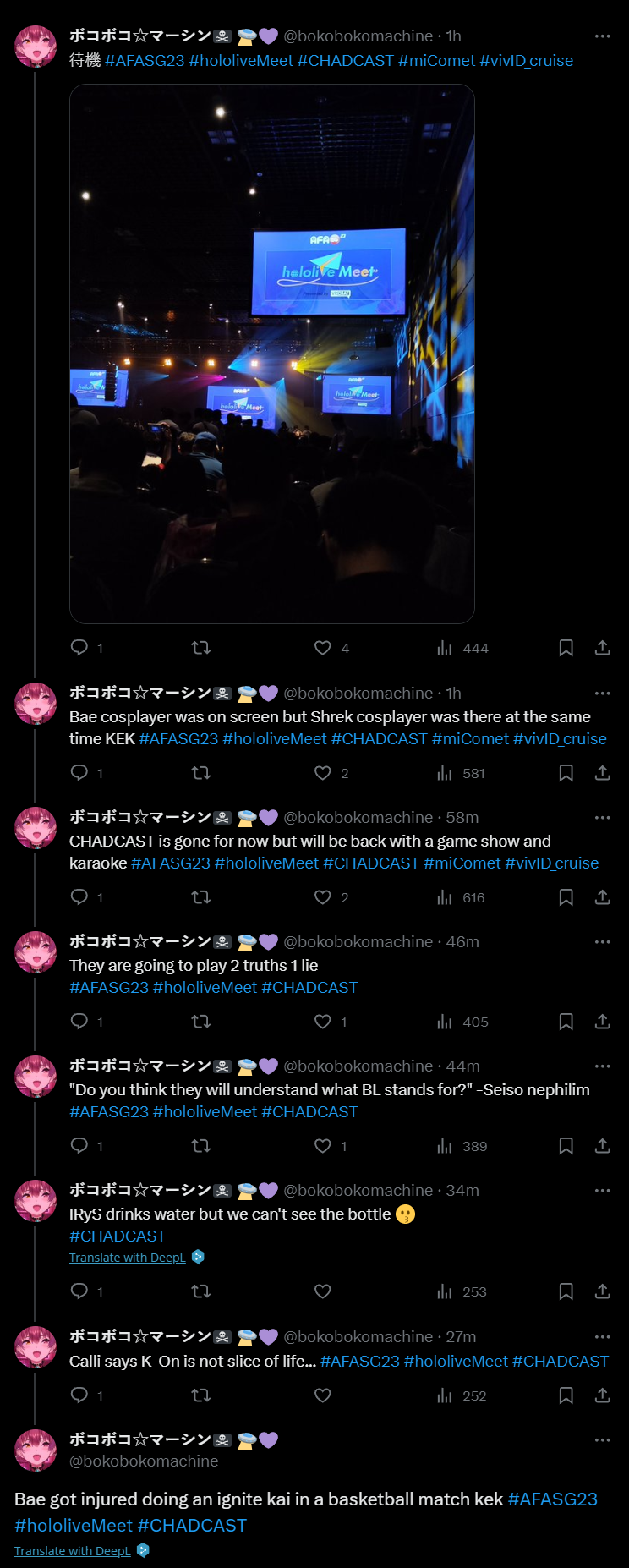Like the IRyS drinks water tweet
Image resolution: width=629 pixels, height=1568 pixels.
[x=323, y=1291]
